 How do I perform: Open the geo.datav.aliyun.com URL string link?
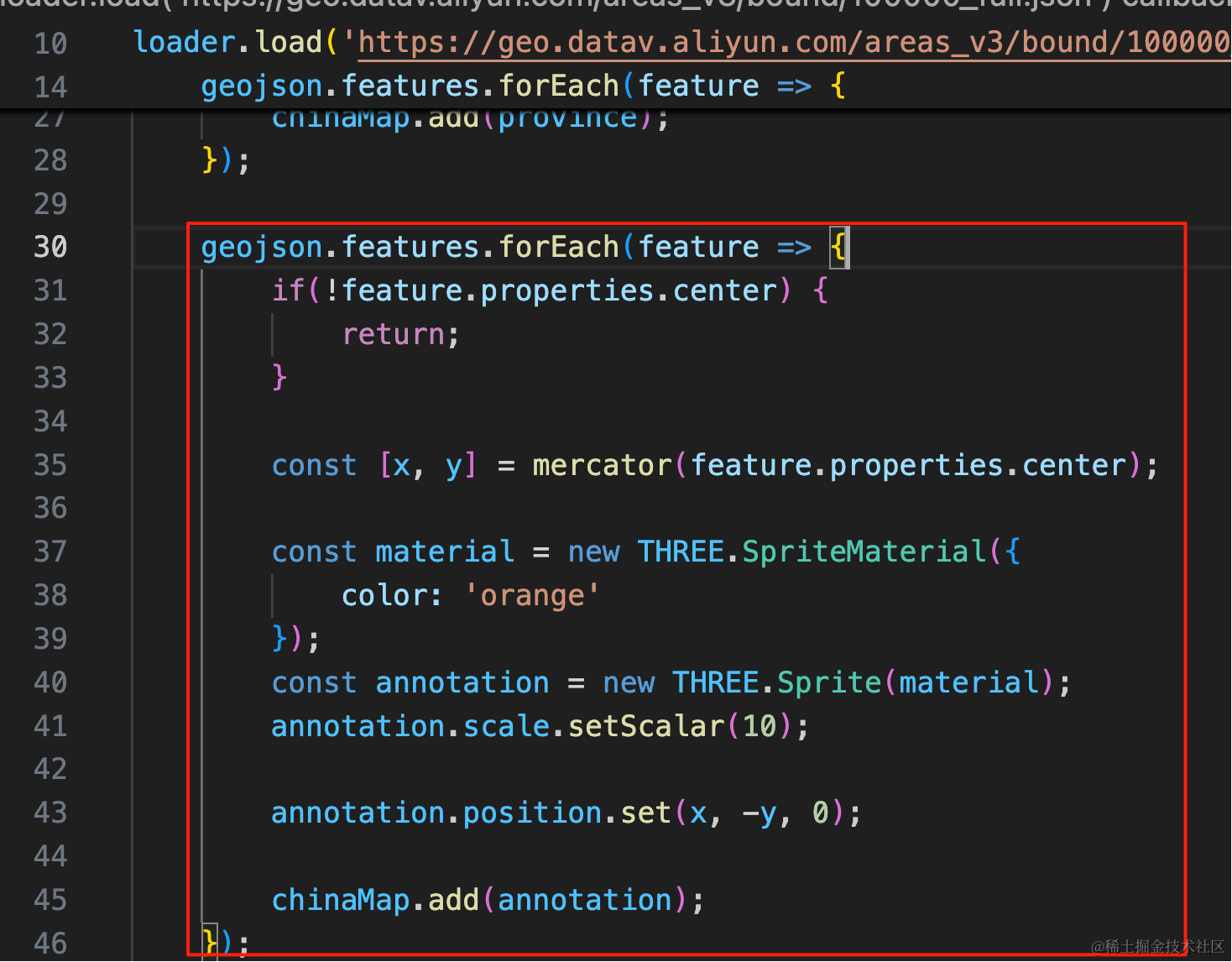(x=794, y=42)
